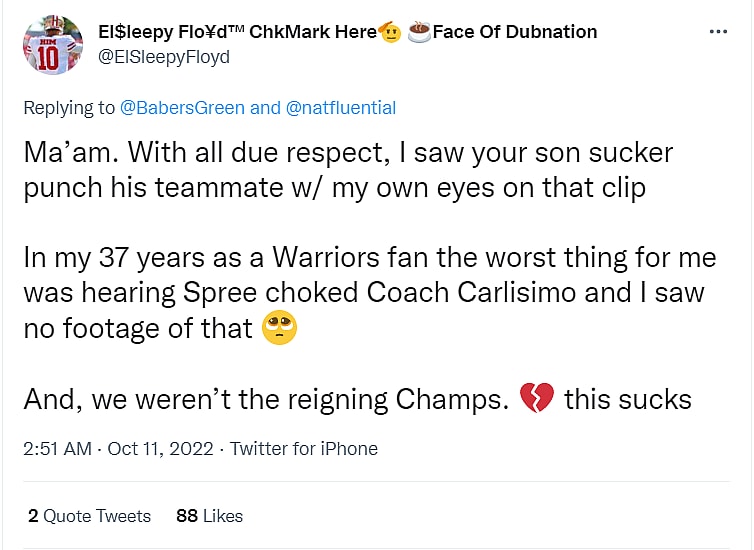The image size is (754, 550).
Task: View the 2 Quote Tweets
Action: (89, 516)
